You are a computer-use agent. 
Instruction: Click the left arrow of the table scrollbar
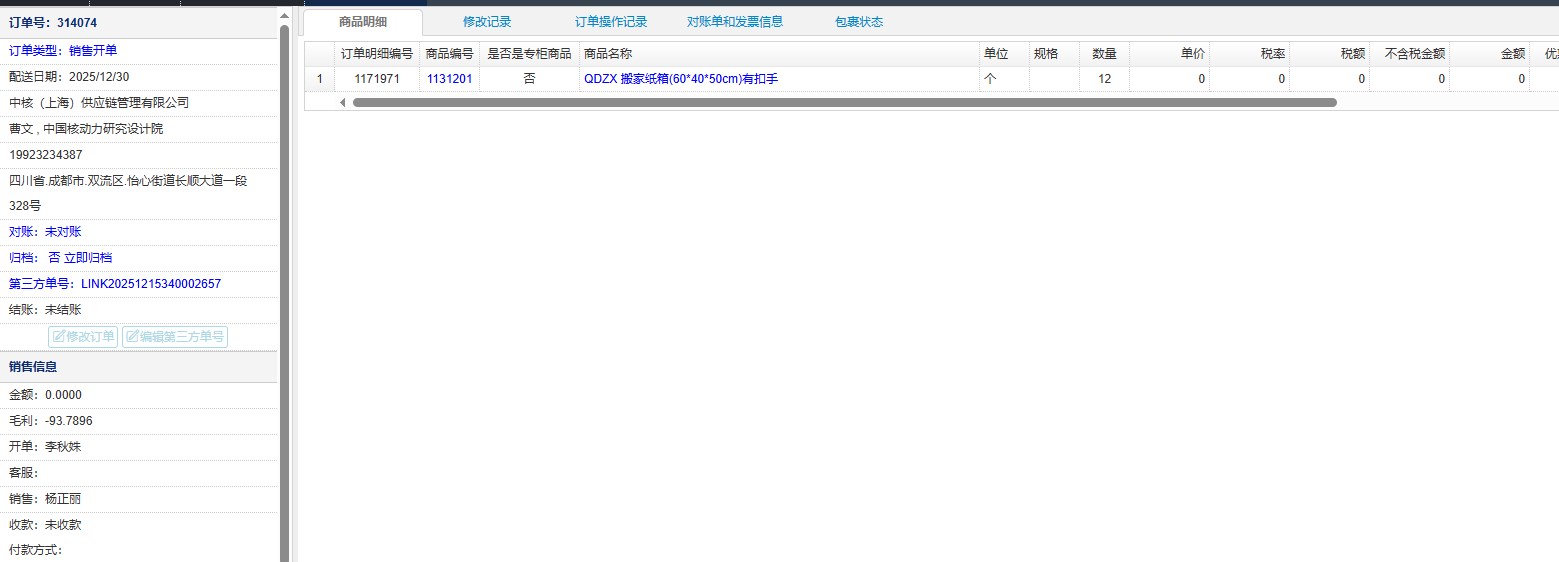coord(343,102)
